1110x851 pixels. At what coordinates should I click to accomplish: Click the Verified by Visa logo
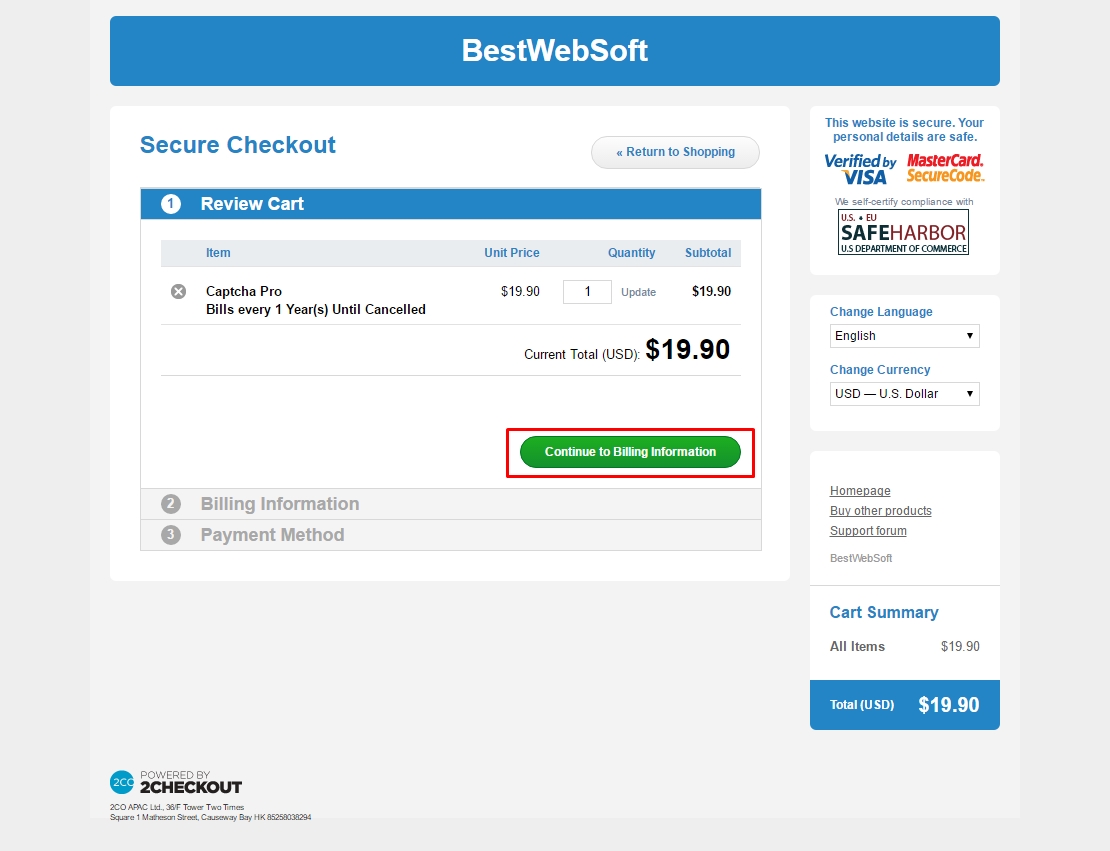click(x=860, y=169)
